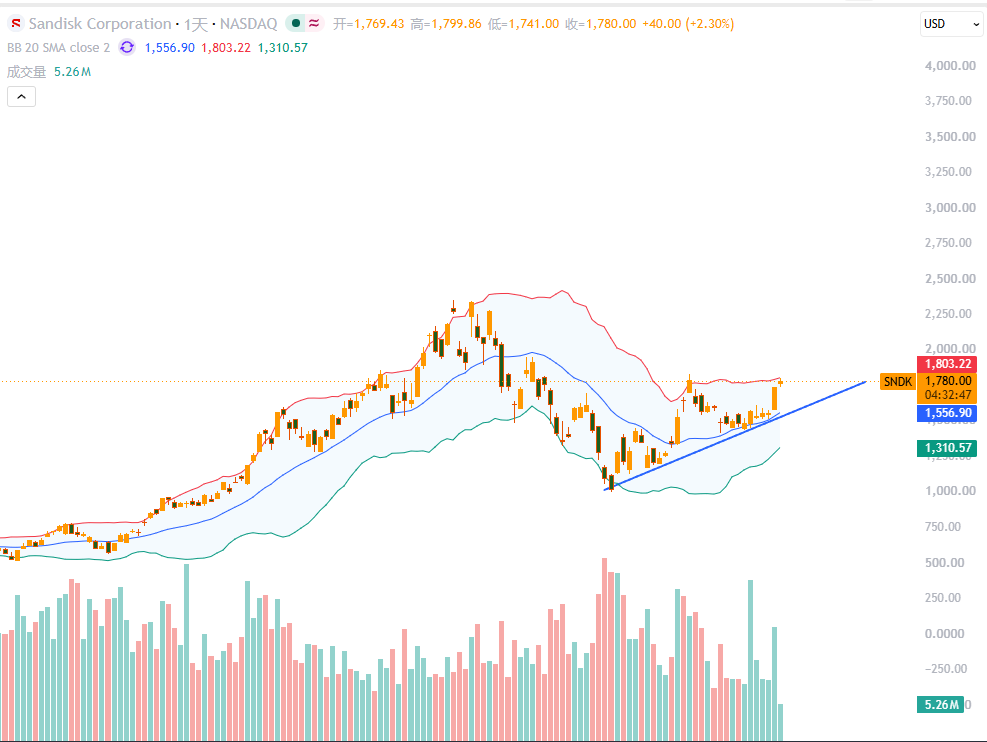Viewport: 987px width, 742px height.
Task: Click the 750.00 price scale label
Action: (942, 527)
